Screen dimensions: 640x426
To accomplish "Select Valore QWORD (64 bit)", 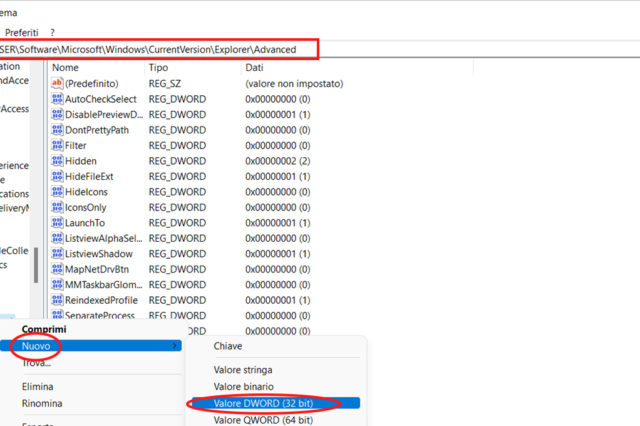I will [260, 420].
